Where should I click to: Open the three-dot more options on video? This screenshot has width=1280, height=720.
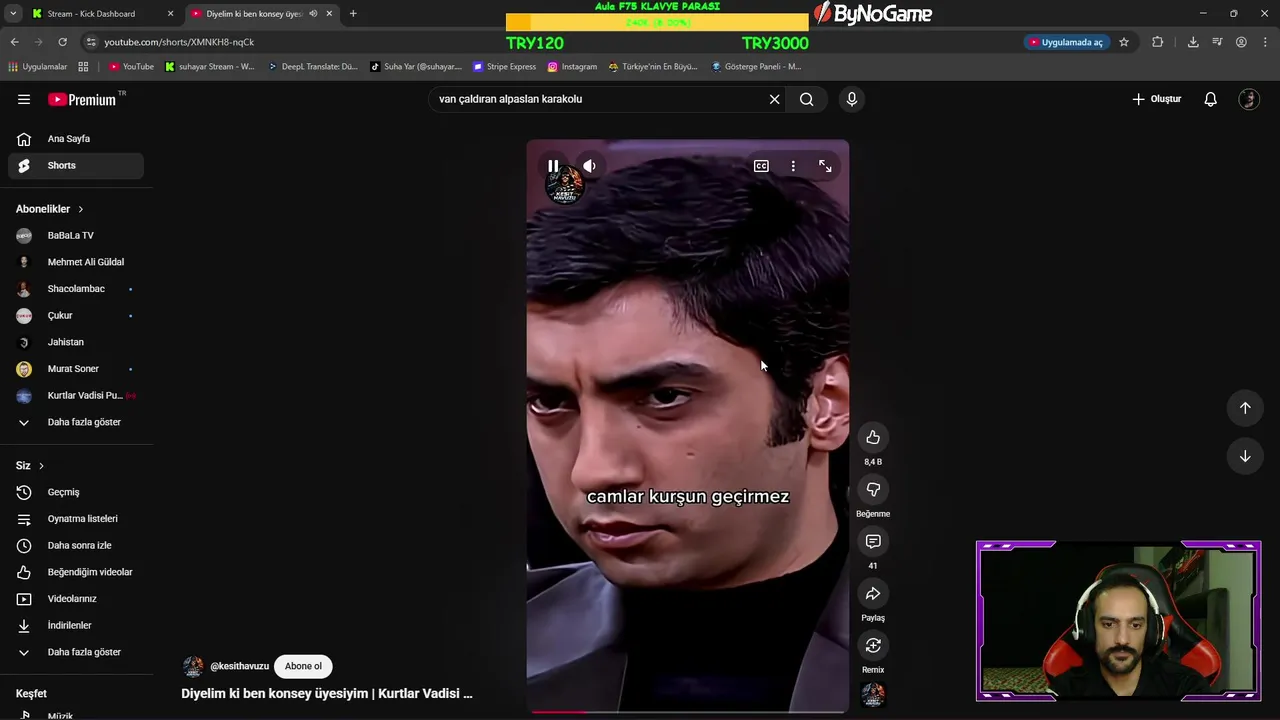(x=793, y=166)
